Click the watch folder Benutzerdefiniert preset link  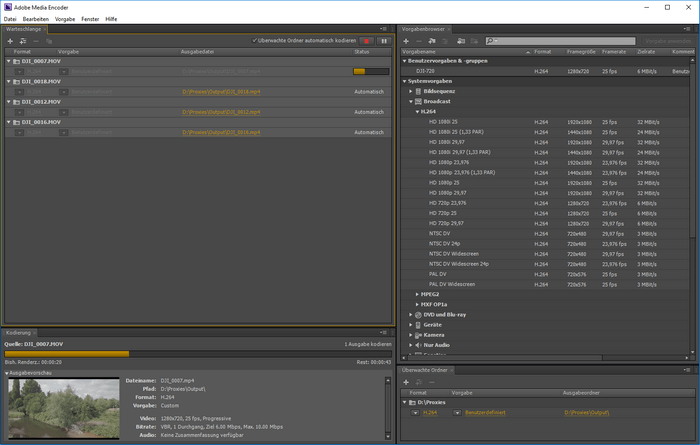click(x=485, y=413)
